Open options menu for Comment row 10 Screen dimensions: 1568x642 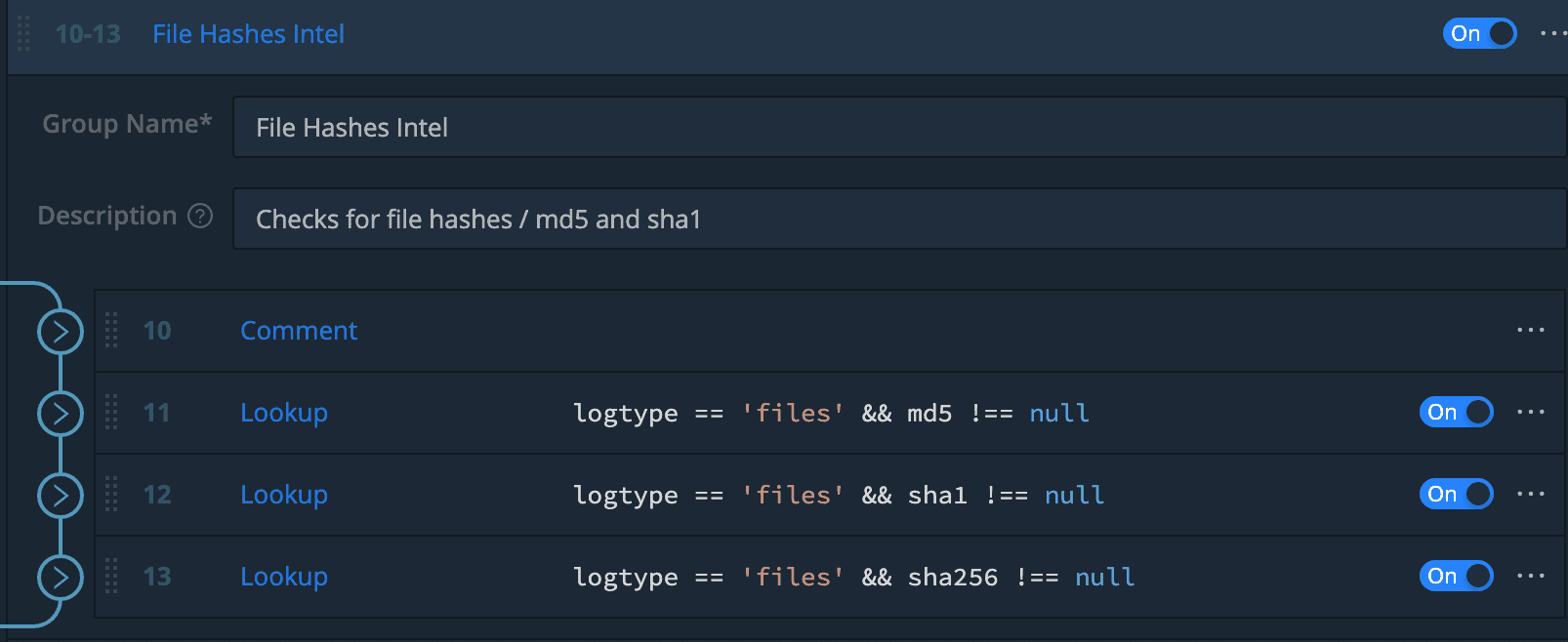(x=1530, y=331)
